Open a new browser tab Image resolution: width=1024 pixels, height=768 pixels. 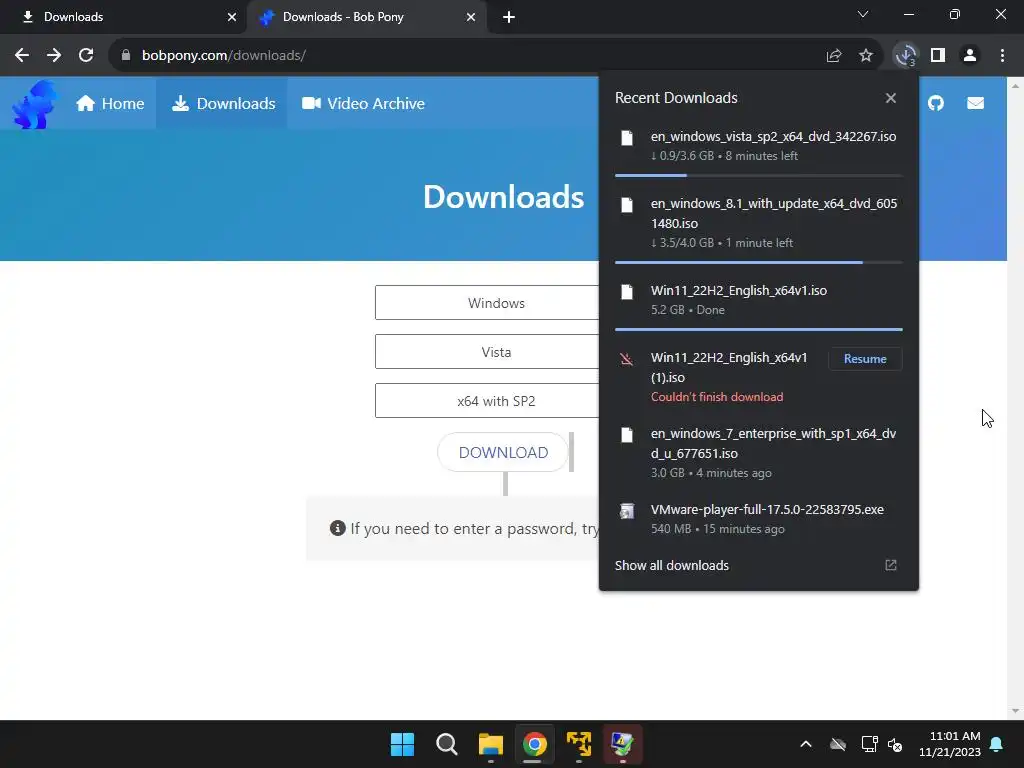pos(509,17)
